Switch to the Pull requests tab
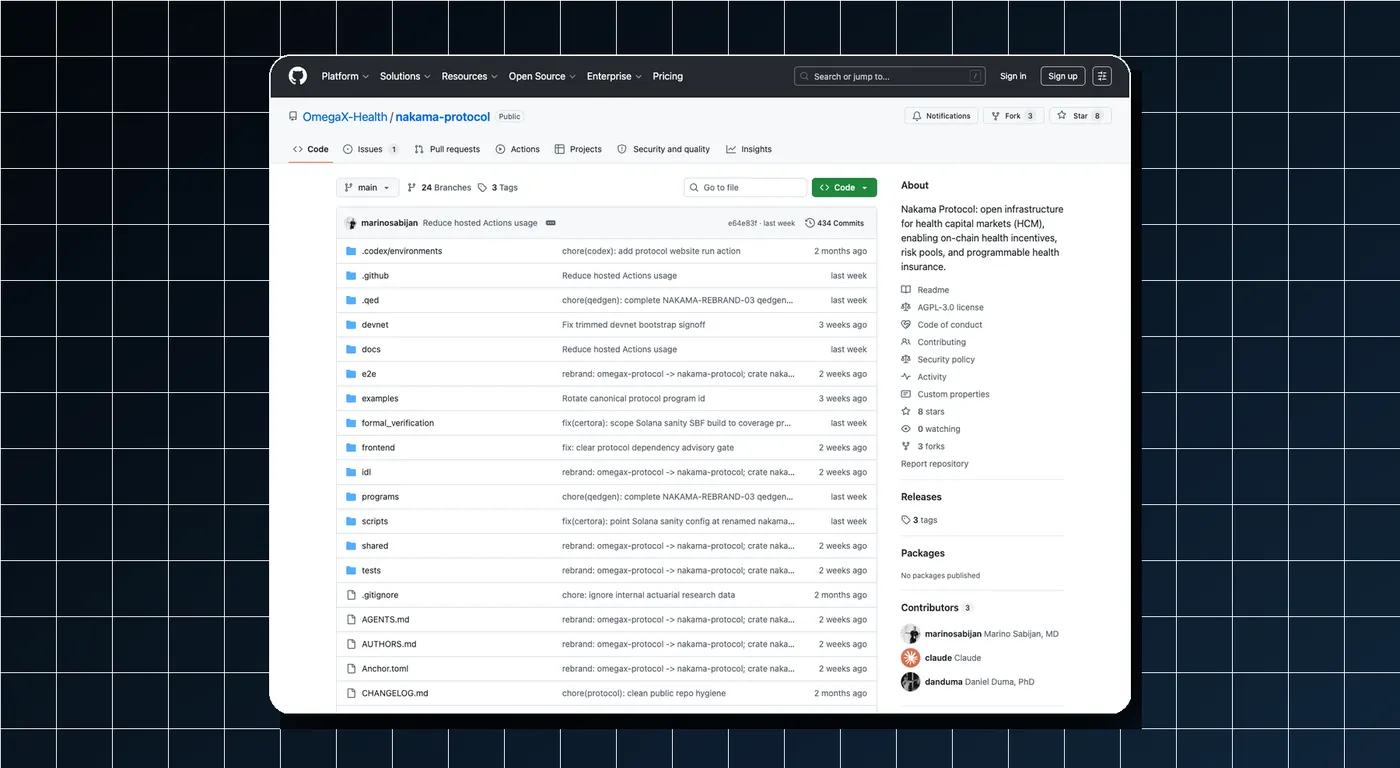Image resolution: width=1400 pixels, height=768 pixels. pyautogui.click(x=447, y=149)
